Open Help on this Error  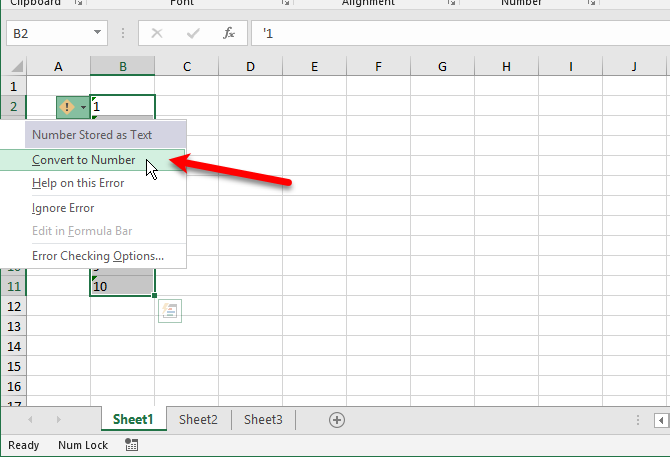click(78, 183)
